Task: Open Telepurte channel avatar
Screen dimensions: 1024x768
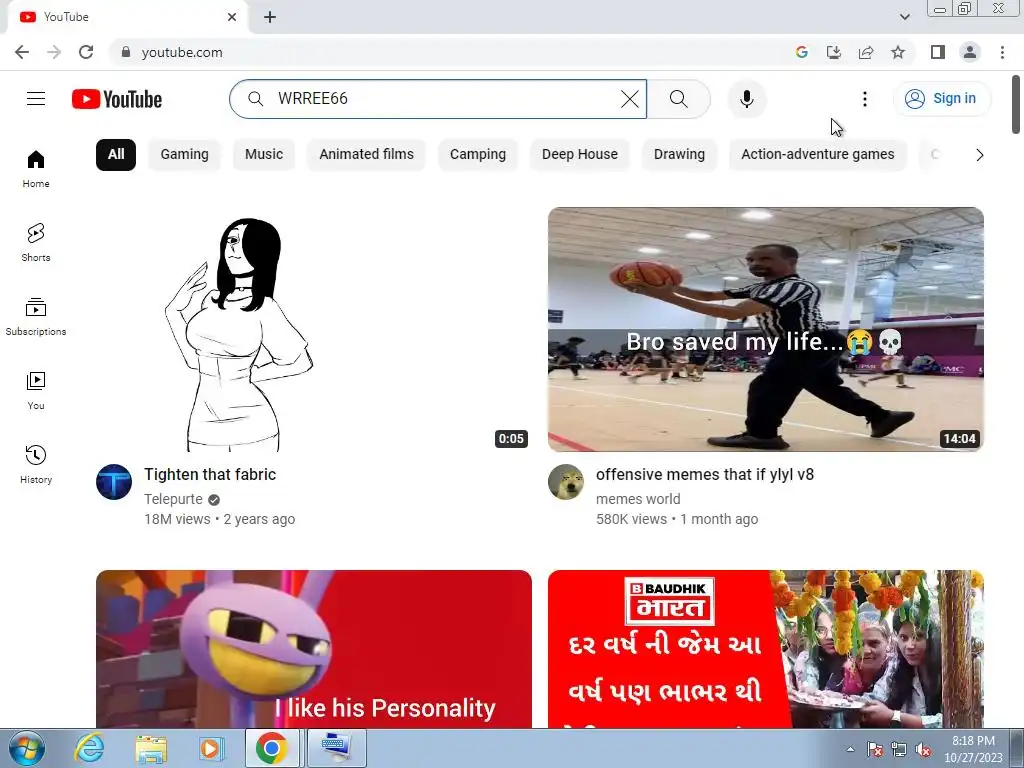Action: click(114, 482)
